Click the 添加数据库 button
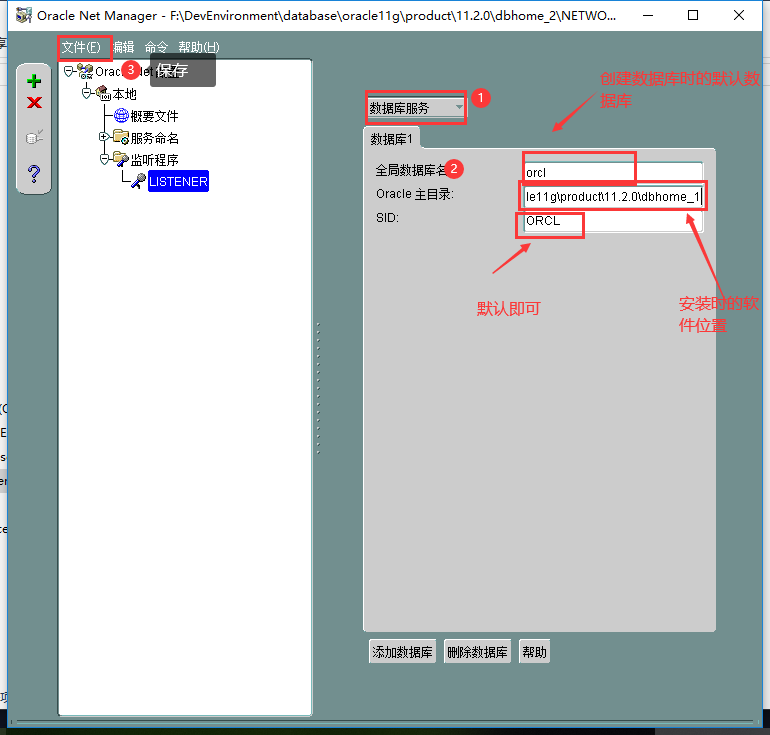The width and height of the screenshot is (770, 735). click(402, 652)
